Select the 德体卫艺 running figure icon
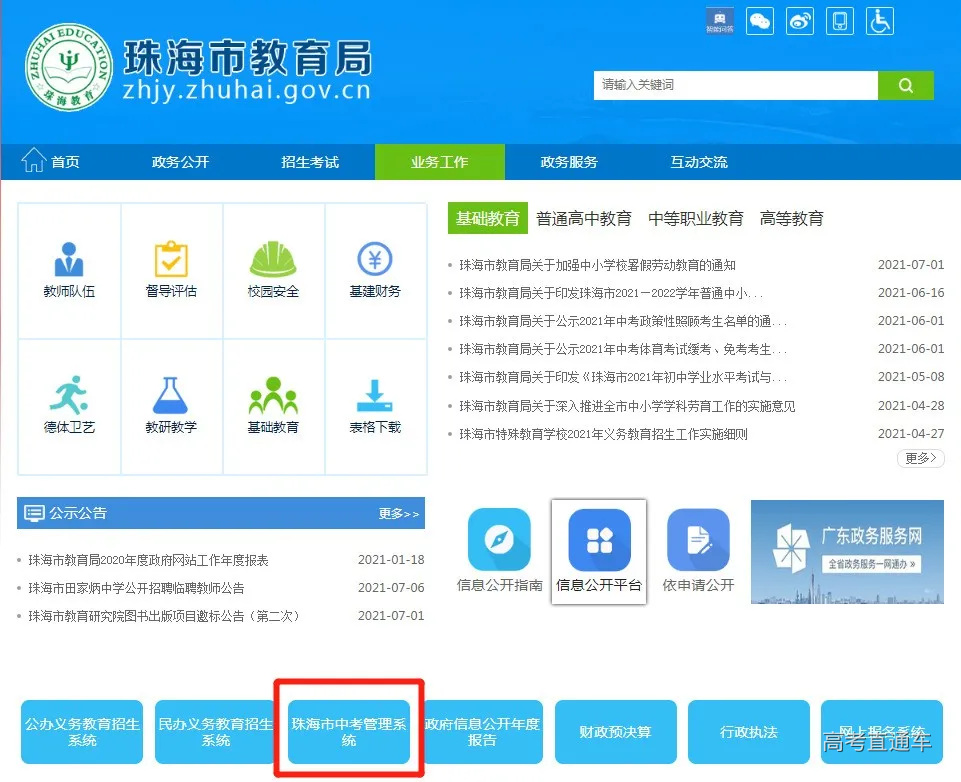 click(x=69, y=392)
